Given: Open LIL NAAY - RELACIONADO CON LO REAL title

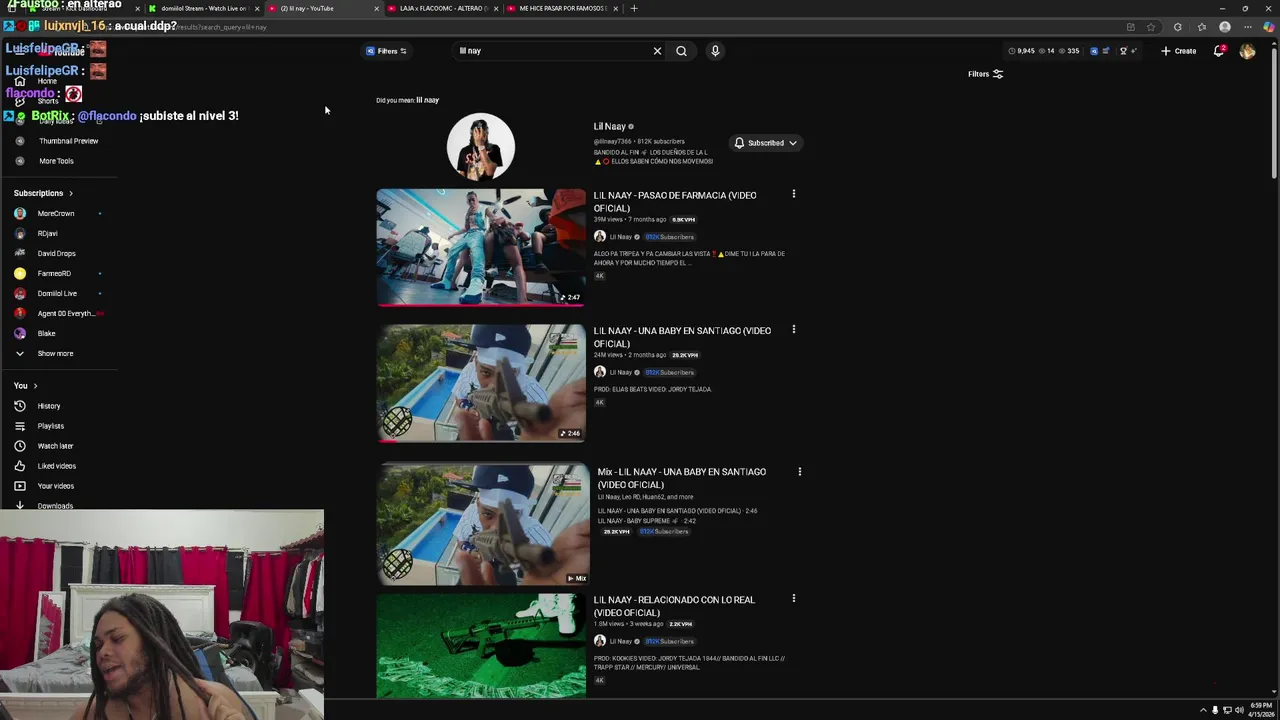Looking at the screenshot, I should click(x=674, y=606).
